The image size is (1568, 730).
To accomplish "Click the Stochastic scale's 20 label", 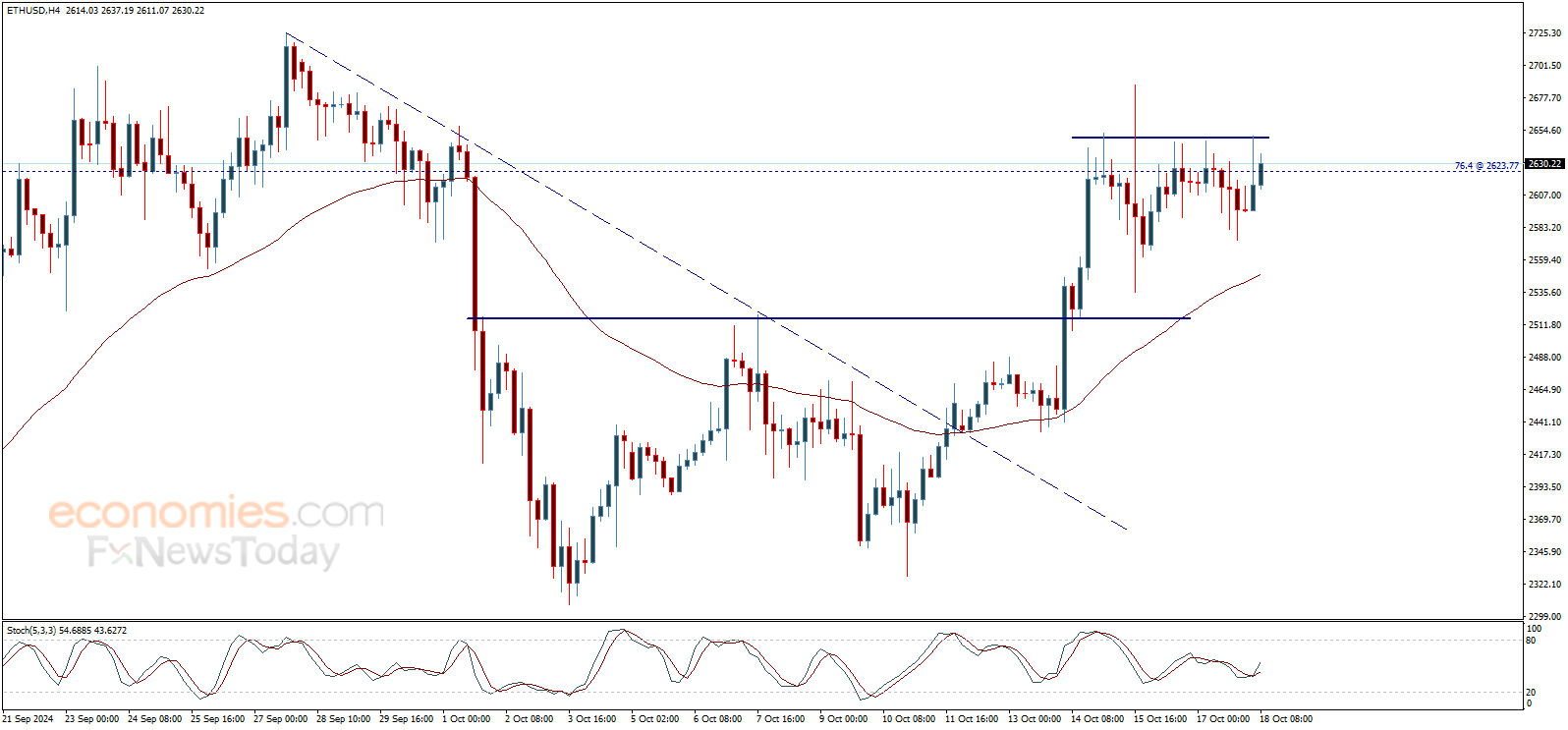I will coord(1531,693).
